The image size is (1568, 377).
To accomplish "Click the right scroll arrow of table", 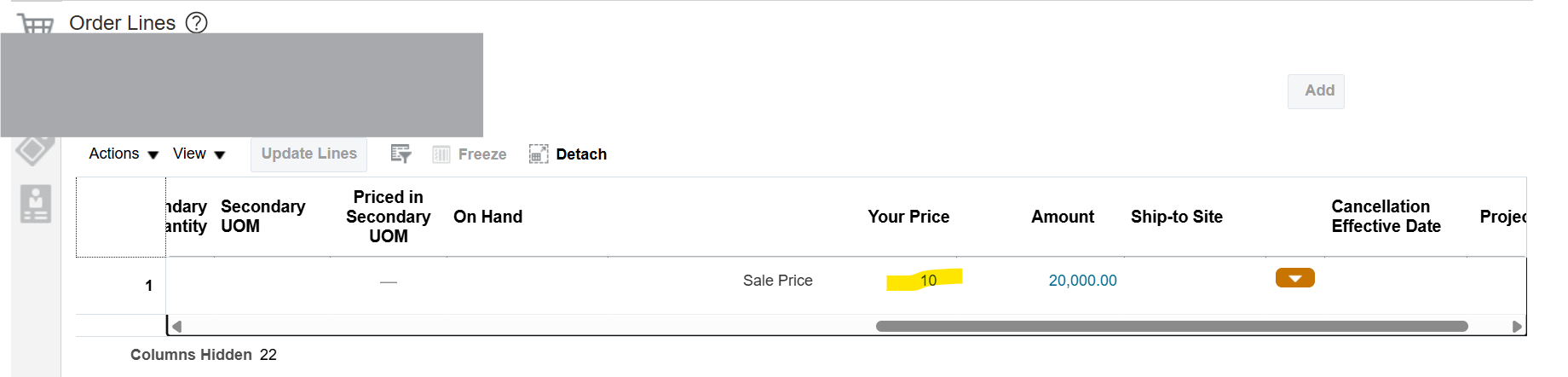I will click(x=1517, y=326).
